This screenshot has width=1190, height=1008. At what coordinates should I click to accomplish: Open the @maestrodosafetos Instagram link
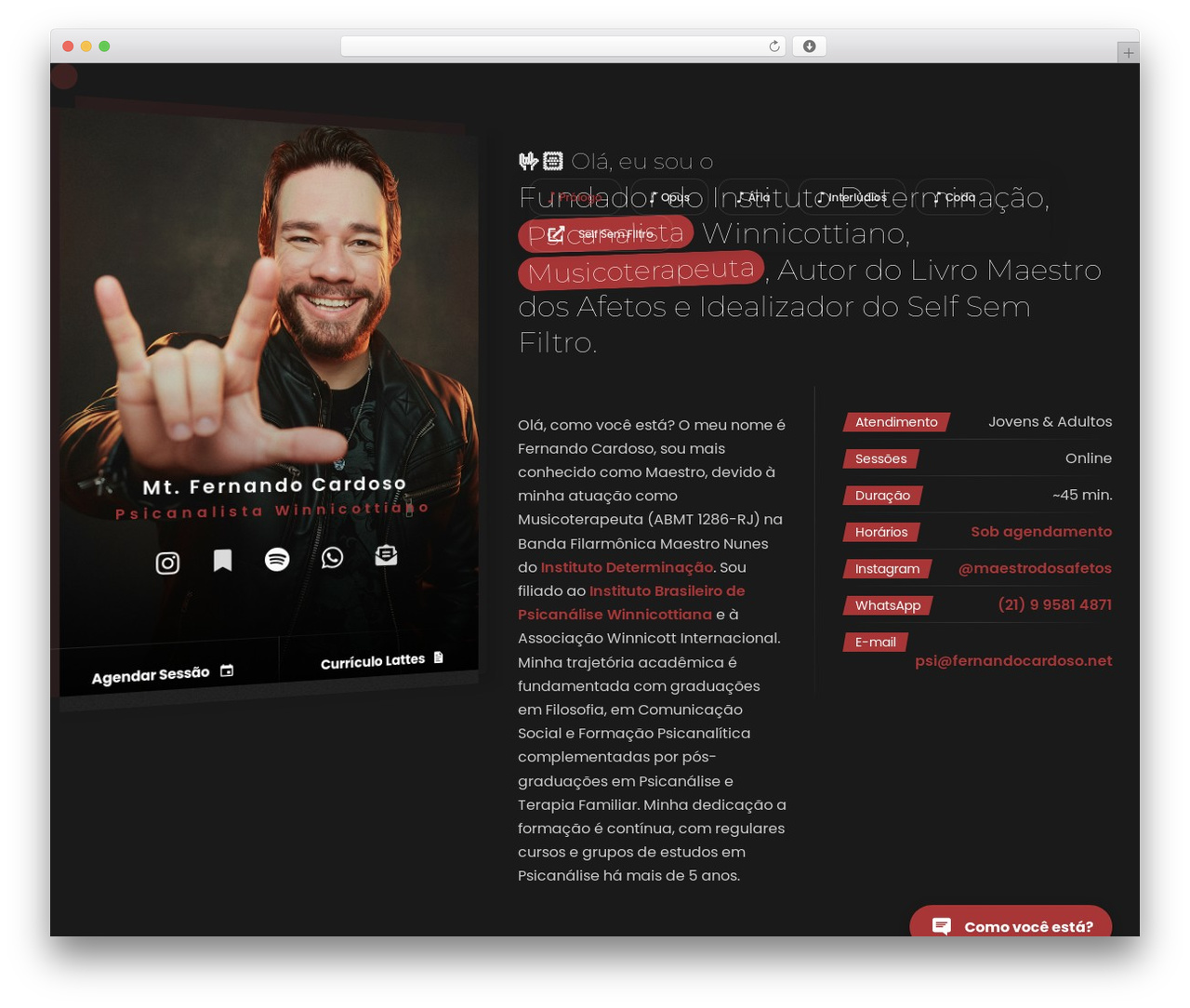pos(1035,568)
